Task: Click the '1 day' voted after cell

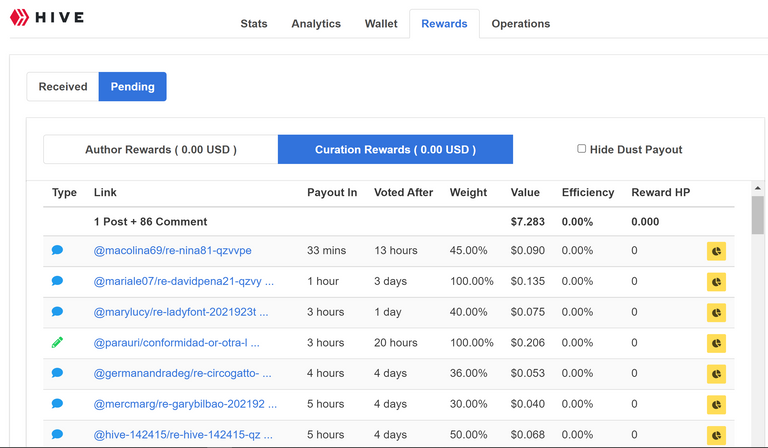Action: tap(387, 312)
